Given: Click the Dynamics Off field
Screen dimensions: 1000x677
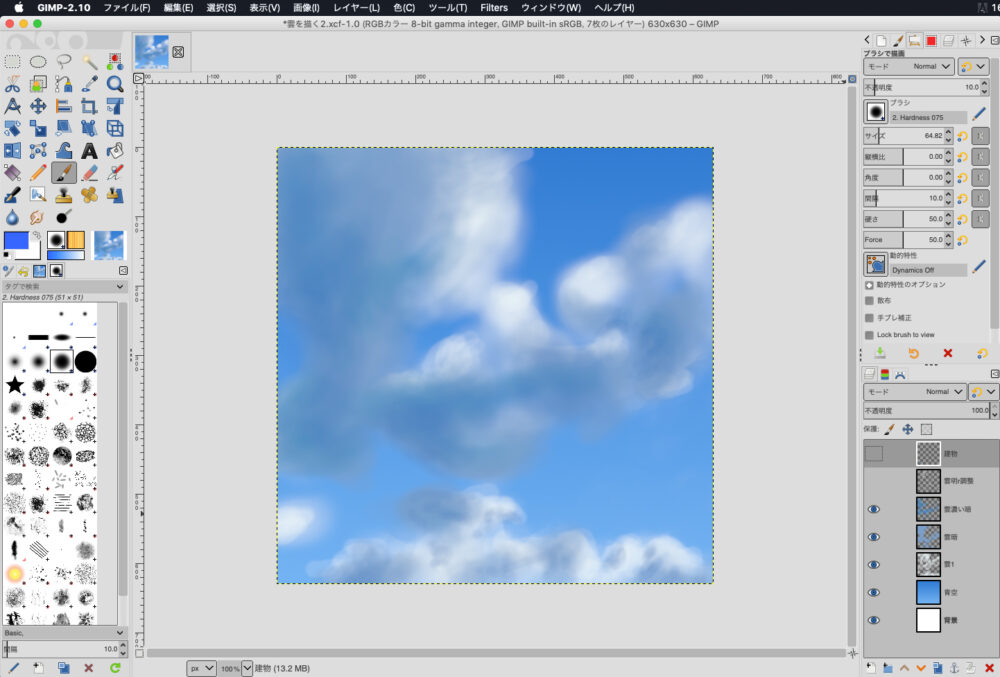Looking at the screenshot, I should pos(928,270).
